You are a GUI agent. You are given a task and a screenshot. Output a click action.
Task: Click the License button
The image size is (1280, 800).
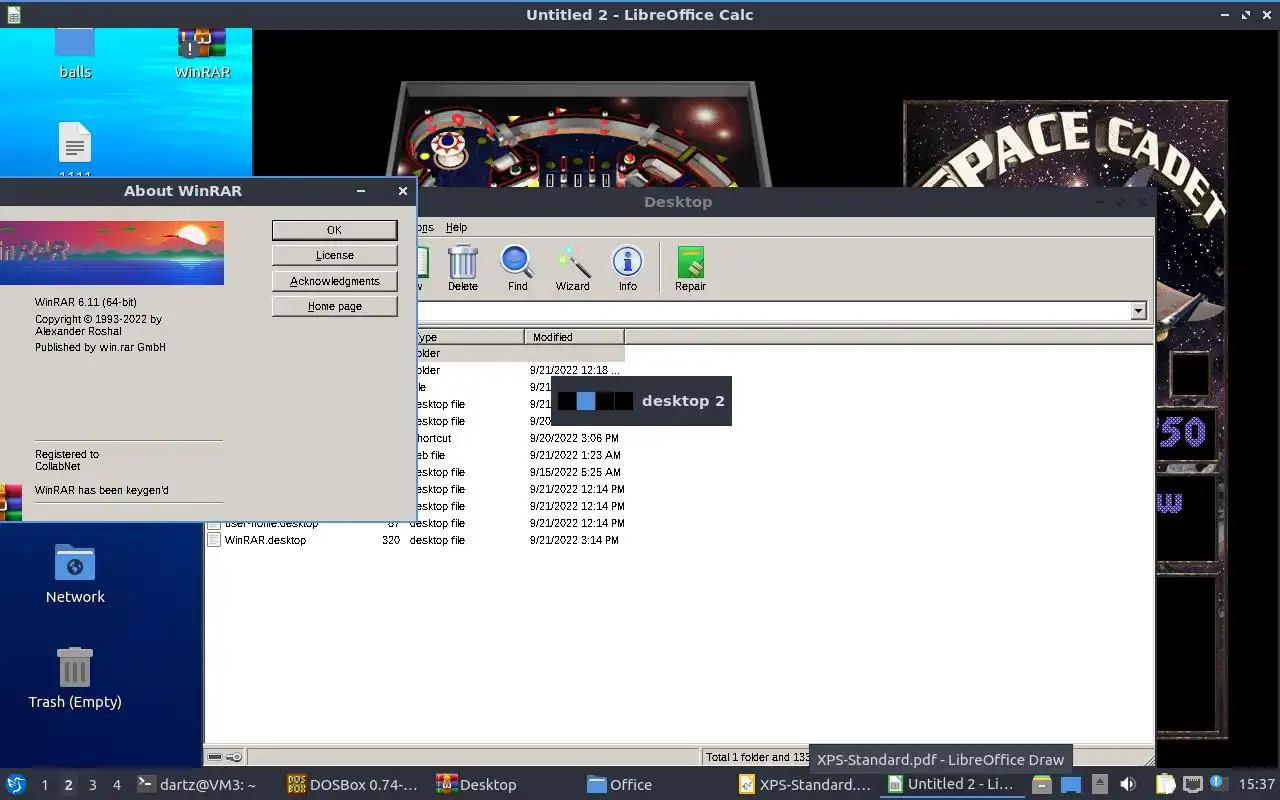pyautogui.click(x=334, y=255)
